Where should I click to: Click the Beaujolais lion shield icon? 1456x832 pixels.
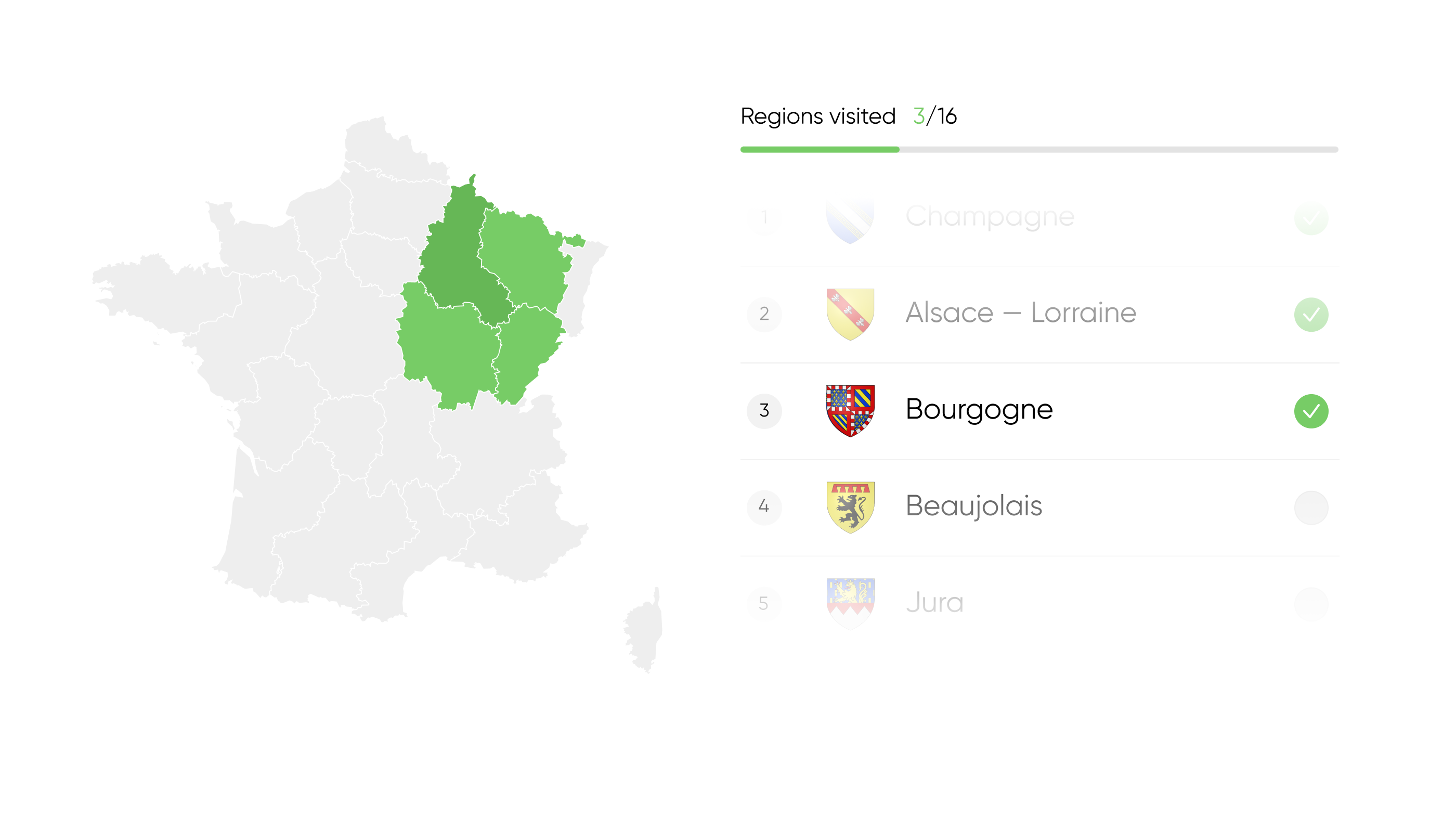[x=850, y=507]
